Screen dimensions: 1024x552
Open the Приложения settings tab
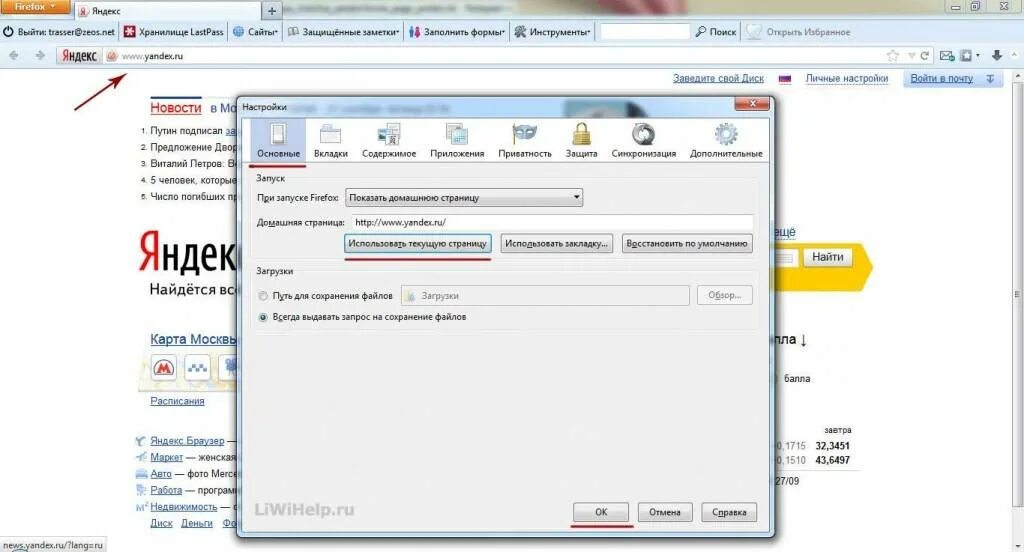[457, 140]
